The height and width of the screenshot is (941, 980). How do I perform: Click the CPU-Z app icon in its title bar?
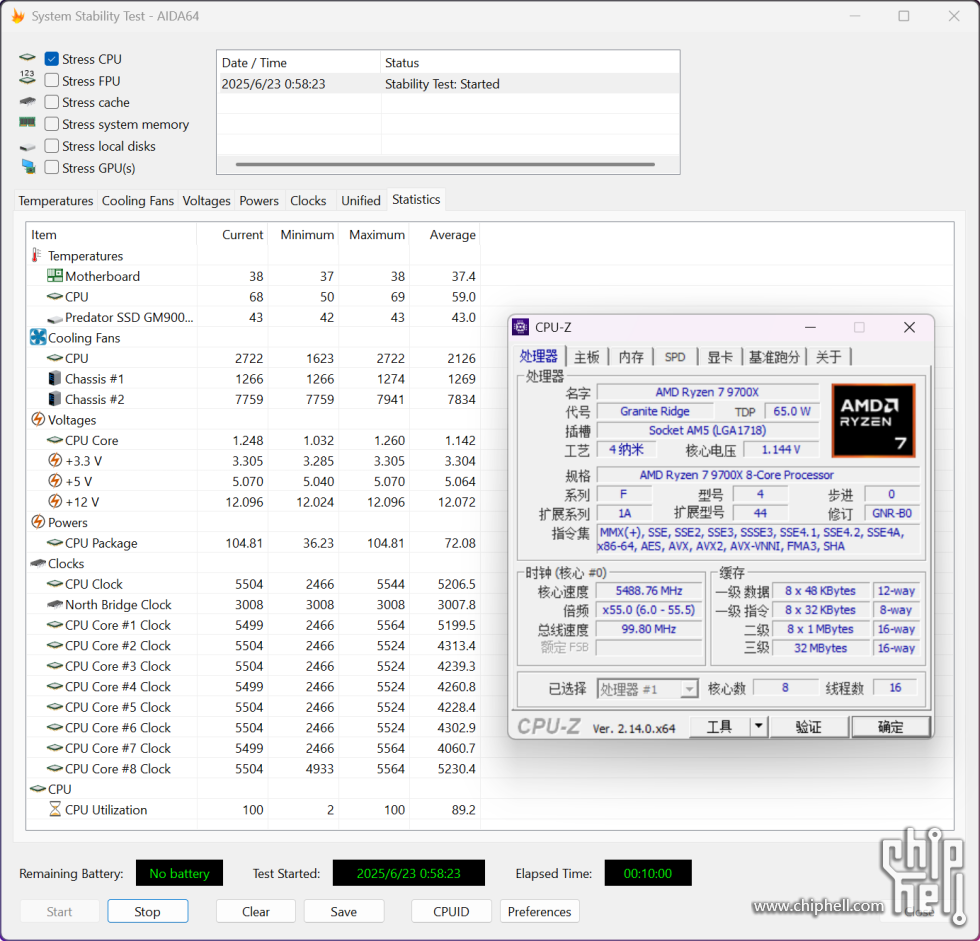(x=520, y=327)
